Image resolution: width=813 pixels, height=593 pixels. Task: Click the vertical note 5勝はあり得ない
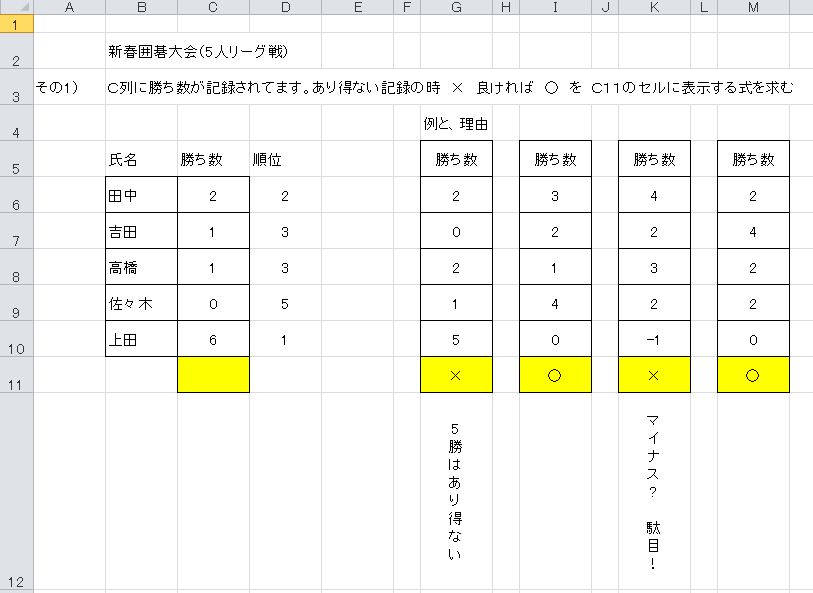455,491
